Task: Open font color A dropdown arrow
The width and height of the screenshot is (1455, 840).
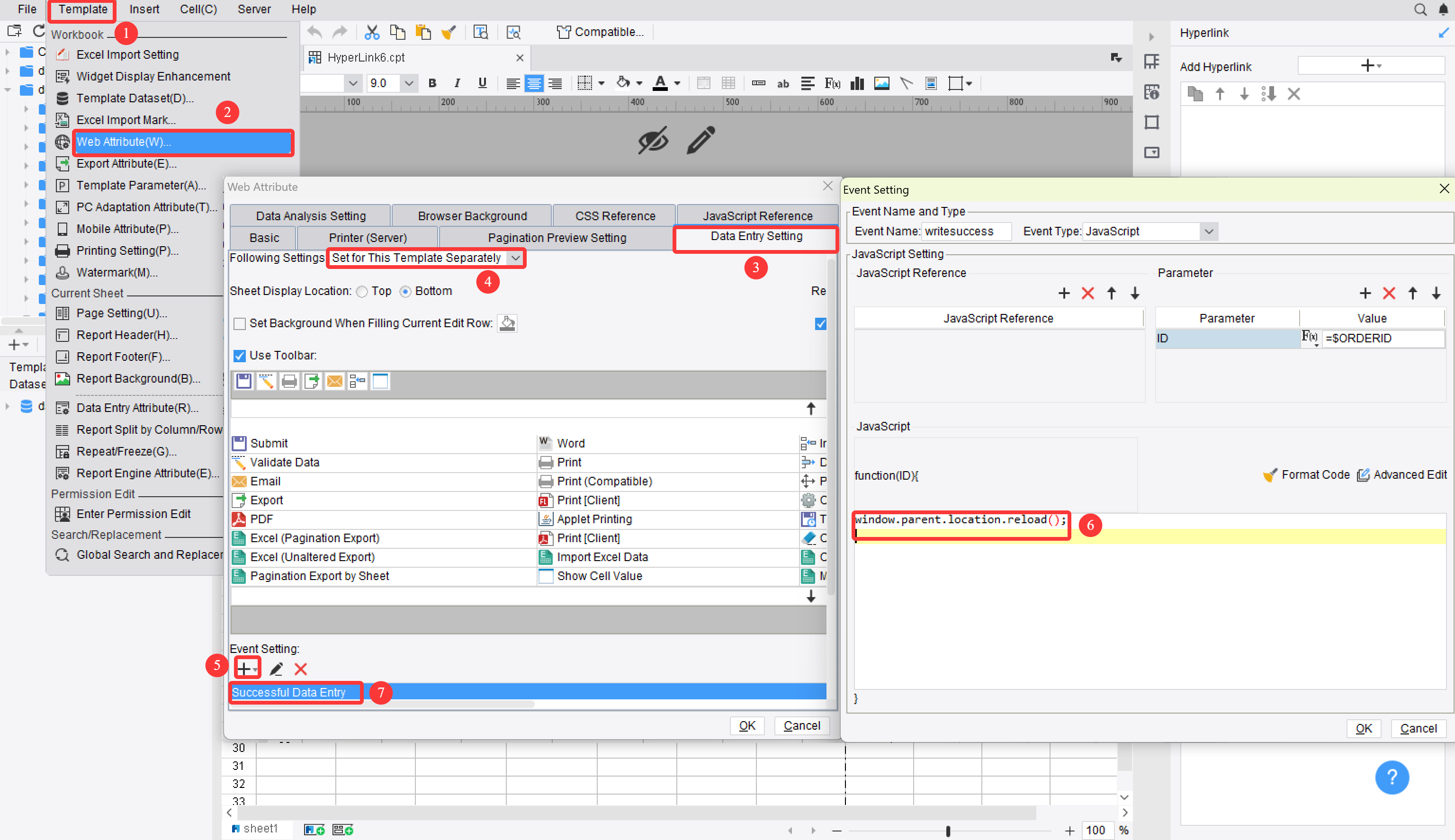Action: [677, 84]
